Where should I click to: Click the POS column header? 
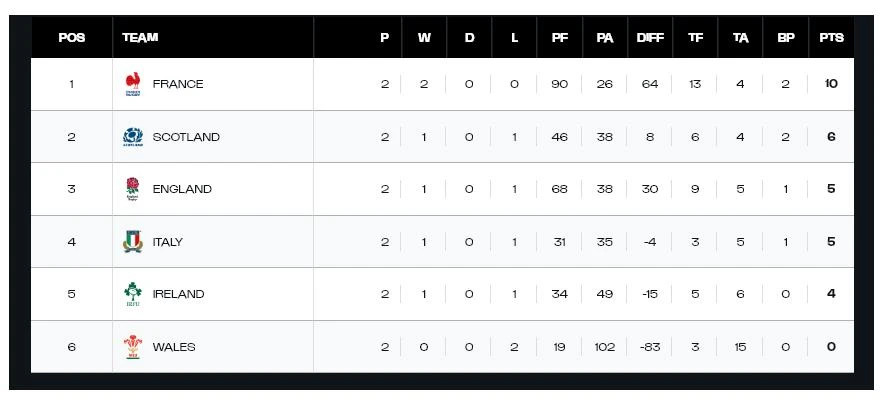(x=71, y=38)
